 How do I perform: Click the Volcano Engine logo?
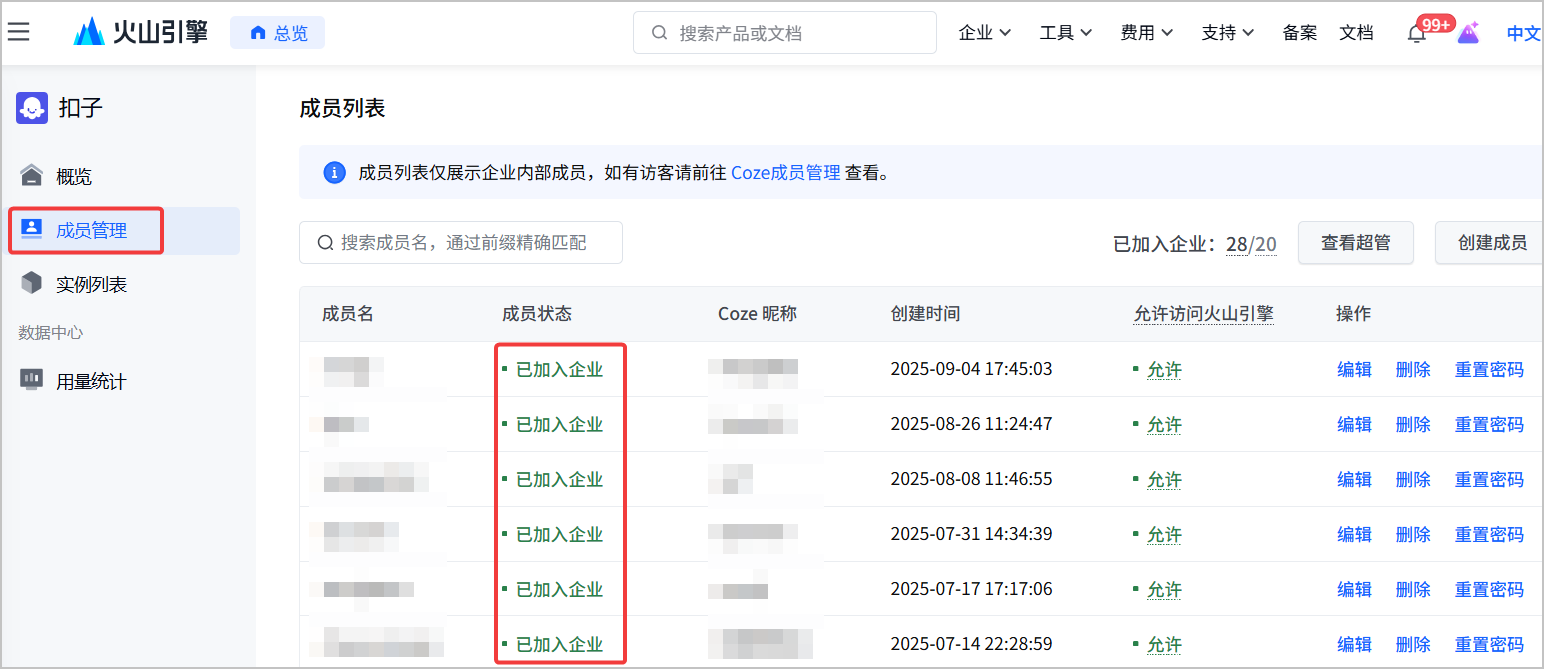(x=141, y=32)
